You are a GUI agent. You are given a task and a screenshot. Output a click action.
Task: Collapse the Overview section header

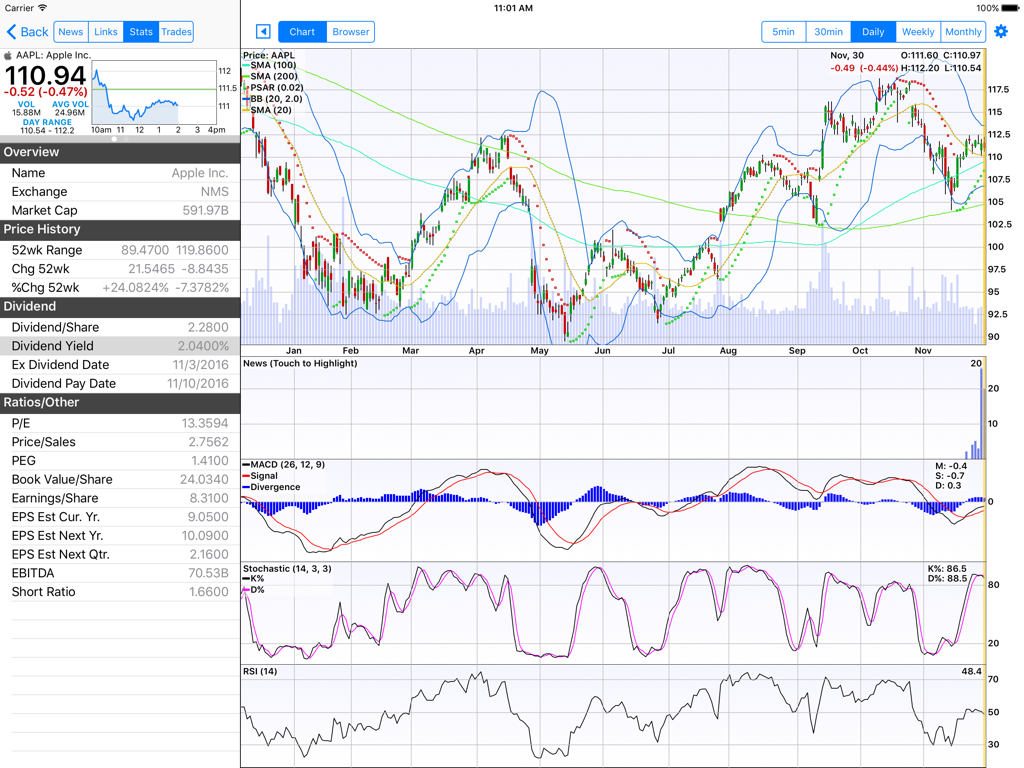click(120, 152)
